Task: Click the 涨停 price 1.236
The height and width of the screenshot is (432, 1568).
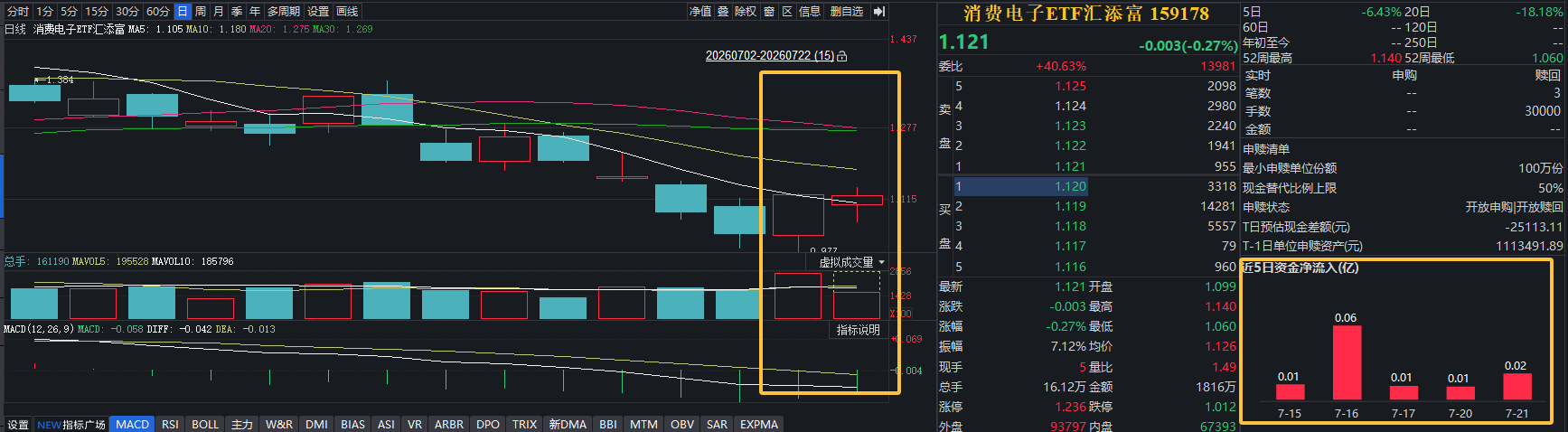Action: pyautogui.click(x=1071, y=408)
